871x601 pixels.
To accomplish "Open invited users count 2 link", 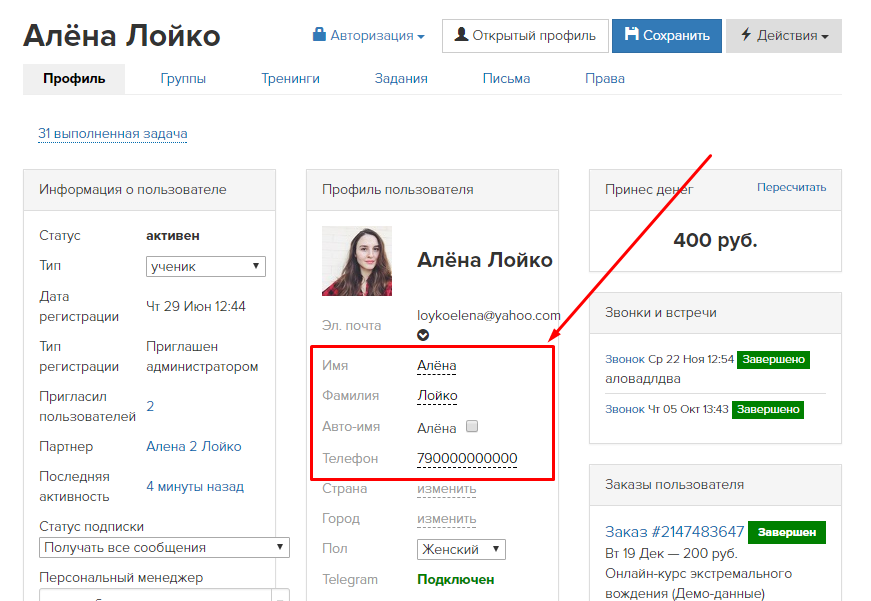I will click(150, 406).
